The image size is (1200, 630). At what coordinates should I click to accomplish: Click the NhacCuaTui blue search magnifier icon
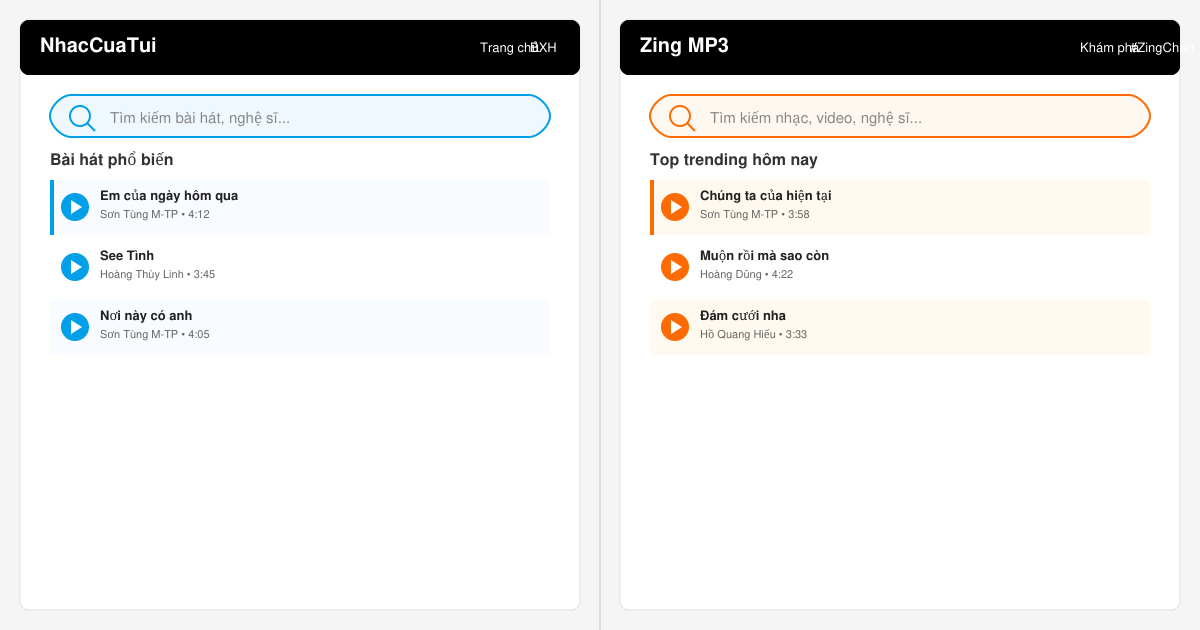point(82,118)
